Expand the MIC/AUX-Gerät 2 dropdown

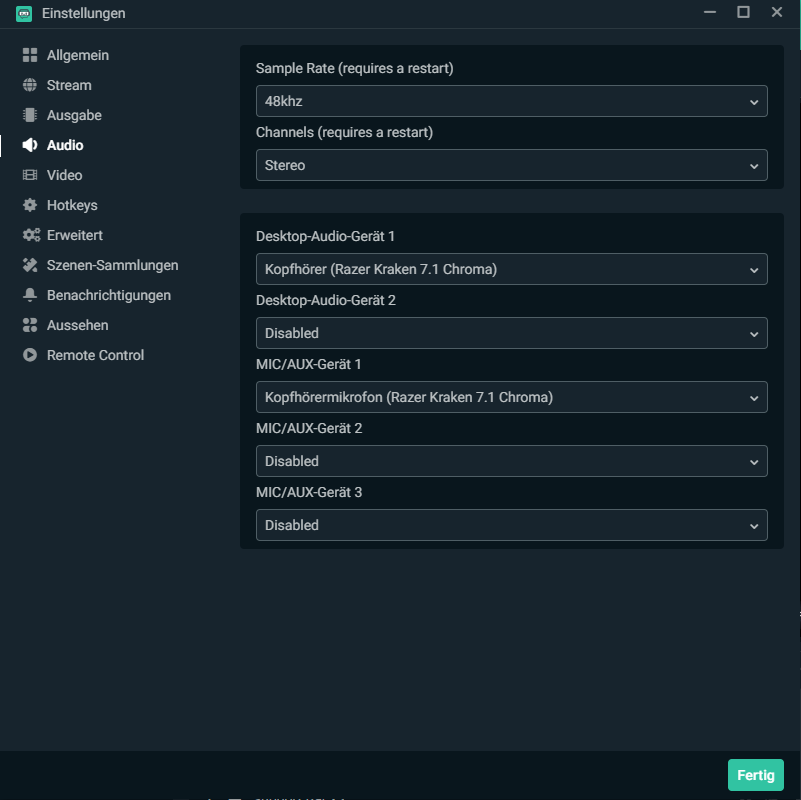511,461
